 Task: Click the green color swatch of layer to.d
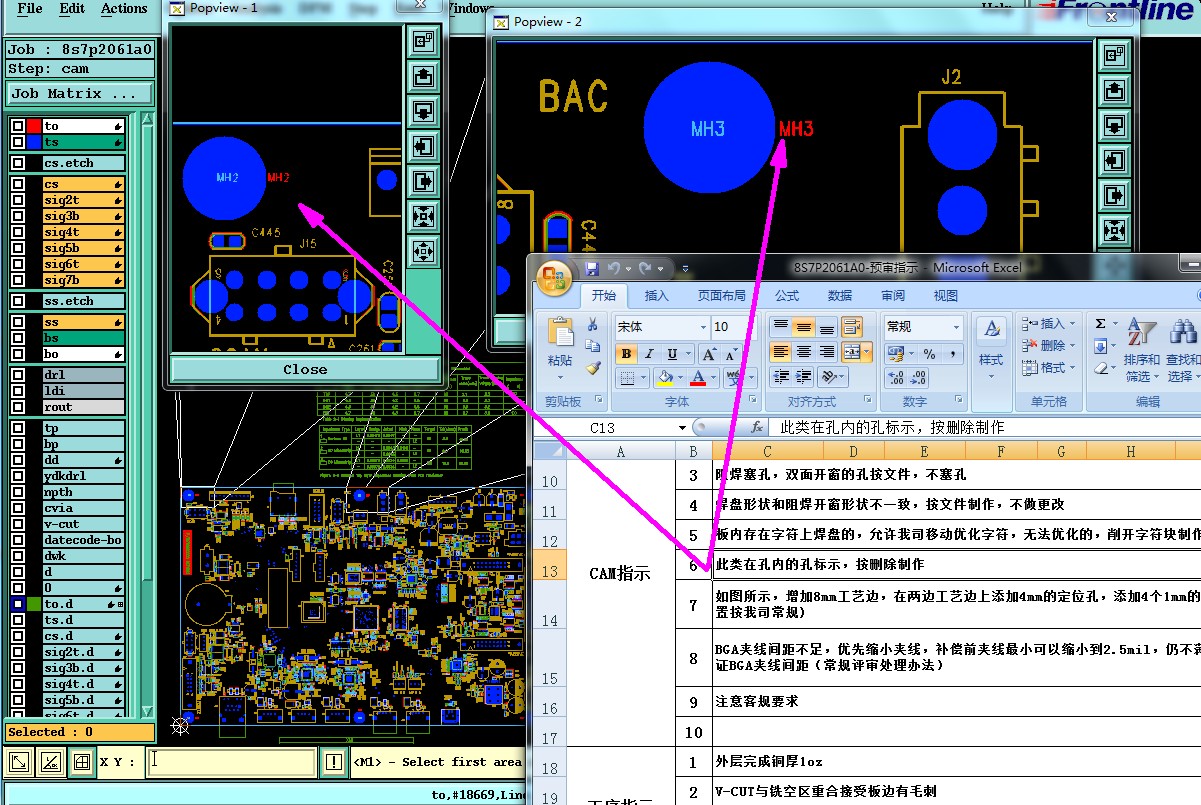pyautogui.click(x=33, y=604)
